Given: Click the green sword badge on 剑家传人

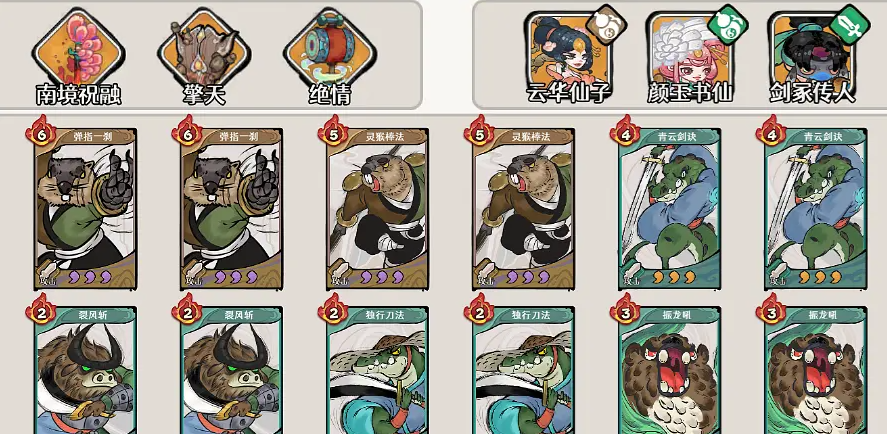Looking at the screenshot, I should click(x=850, y=25).
